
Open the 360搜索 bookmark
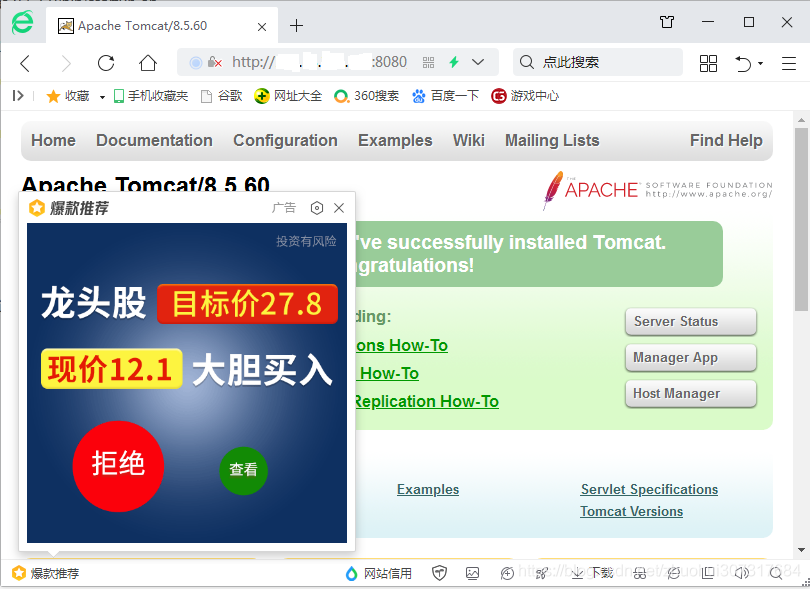point(366,96)
